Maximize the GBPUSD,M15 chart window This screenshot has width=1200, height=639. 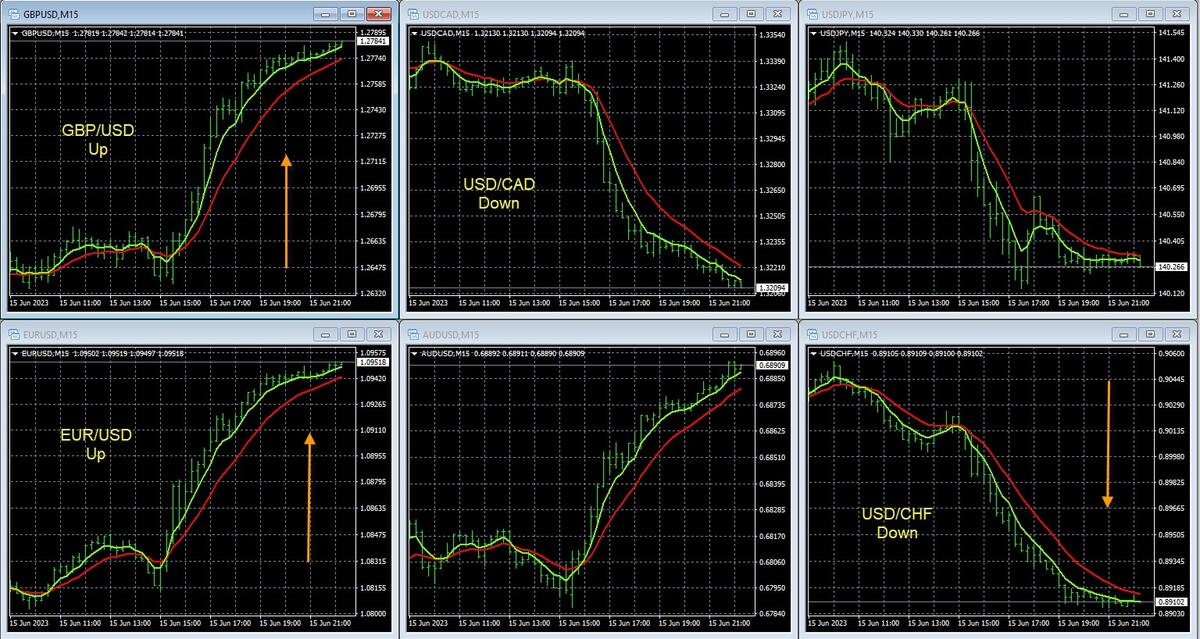(352, 14)
